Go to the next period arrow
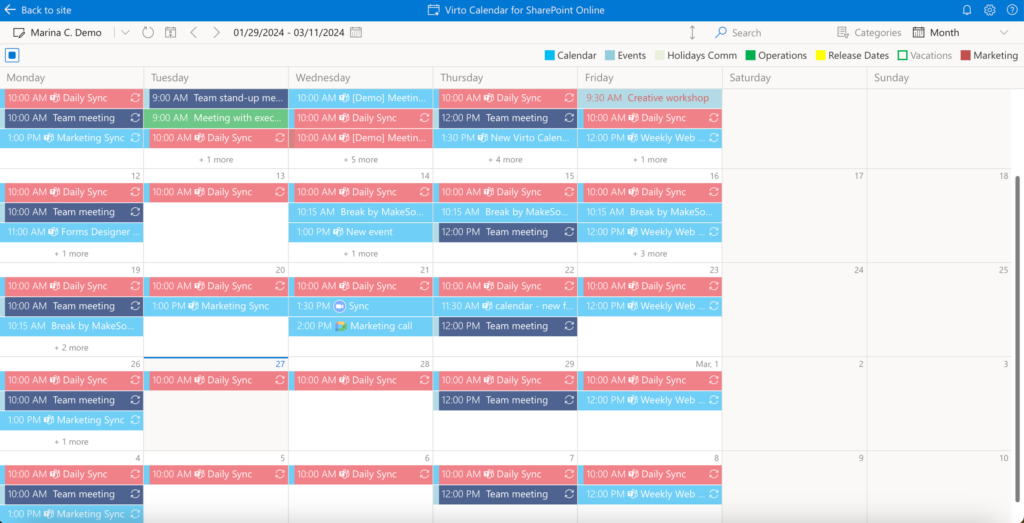This screenshot has height=523, width=1024. pos(217,33)
